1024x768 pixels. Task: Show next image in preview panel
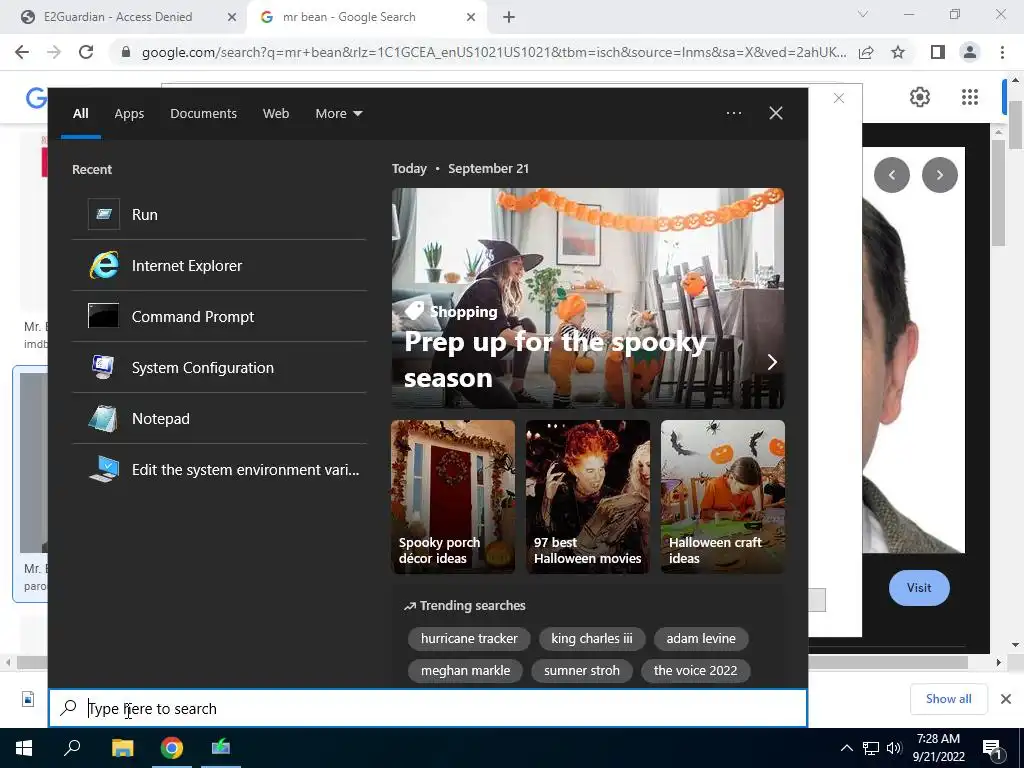click(940, 175)
